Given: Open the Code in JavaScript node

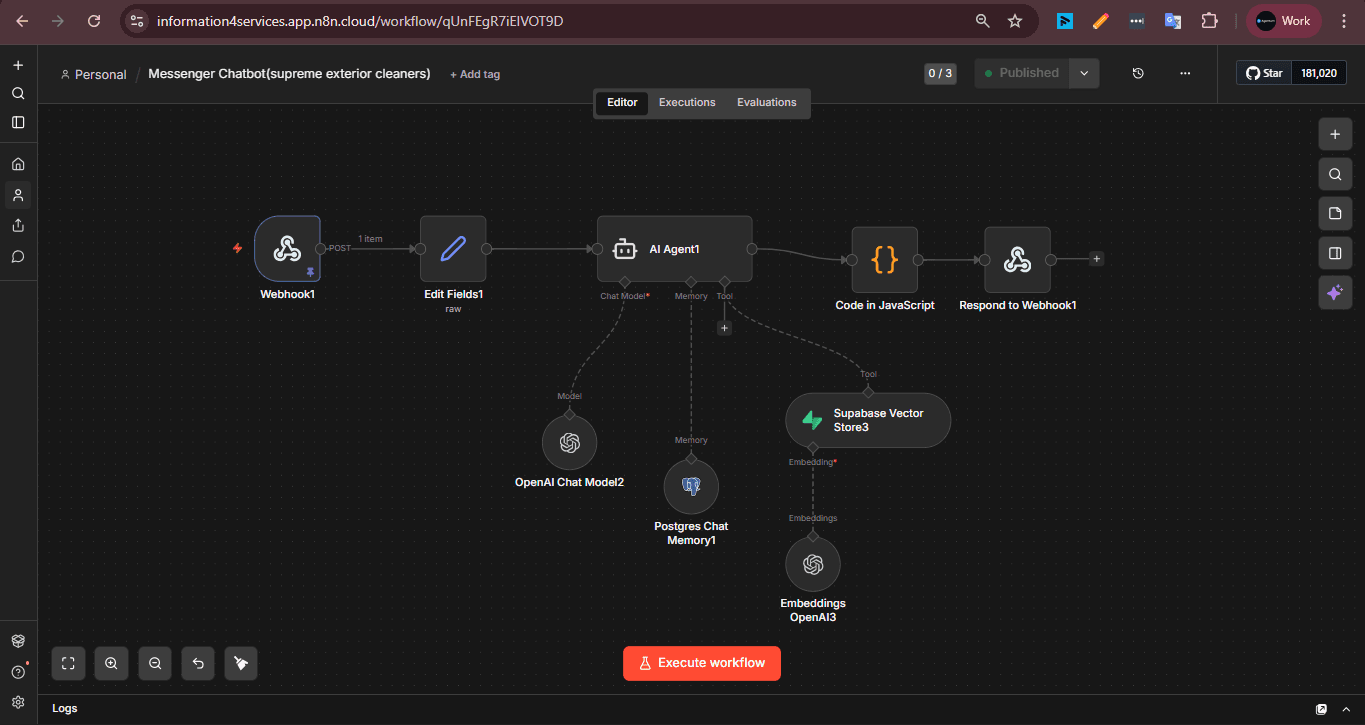Looking at the screenshot, I should click(x=885, y=260).
